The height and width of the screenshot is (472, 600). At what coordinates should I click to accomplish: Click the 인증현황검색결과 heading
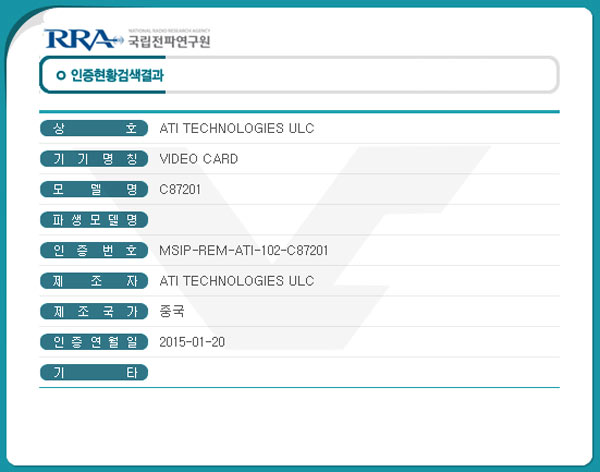(117, 75)
